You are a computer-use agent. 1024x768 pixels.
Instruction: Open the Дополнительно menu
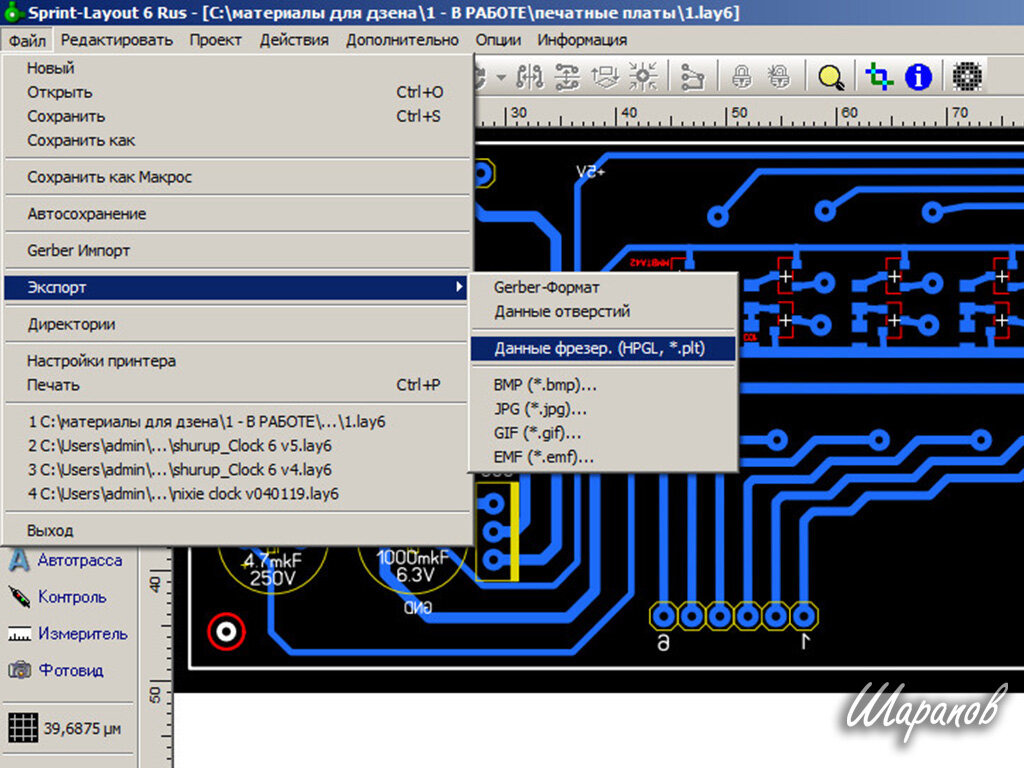click(x=402, y=40)
